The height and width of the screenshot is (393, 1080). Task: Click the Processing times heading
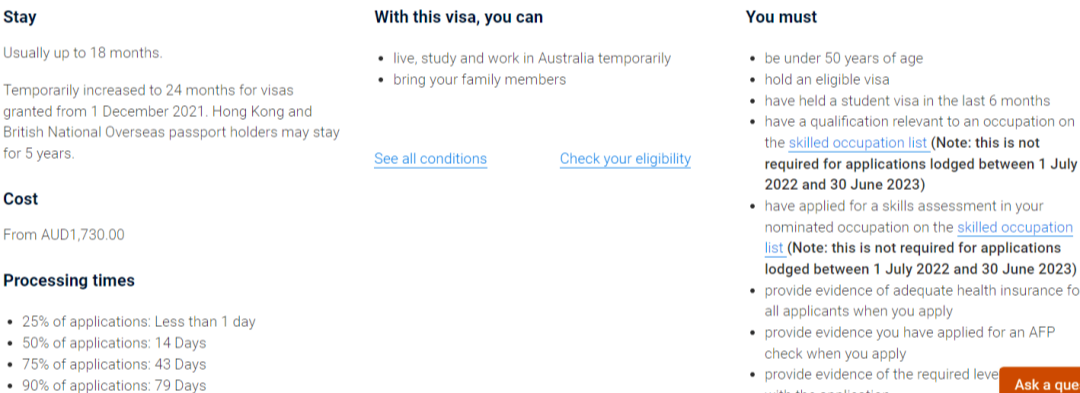tap(69, 281)
